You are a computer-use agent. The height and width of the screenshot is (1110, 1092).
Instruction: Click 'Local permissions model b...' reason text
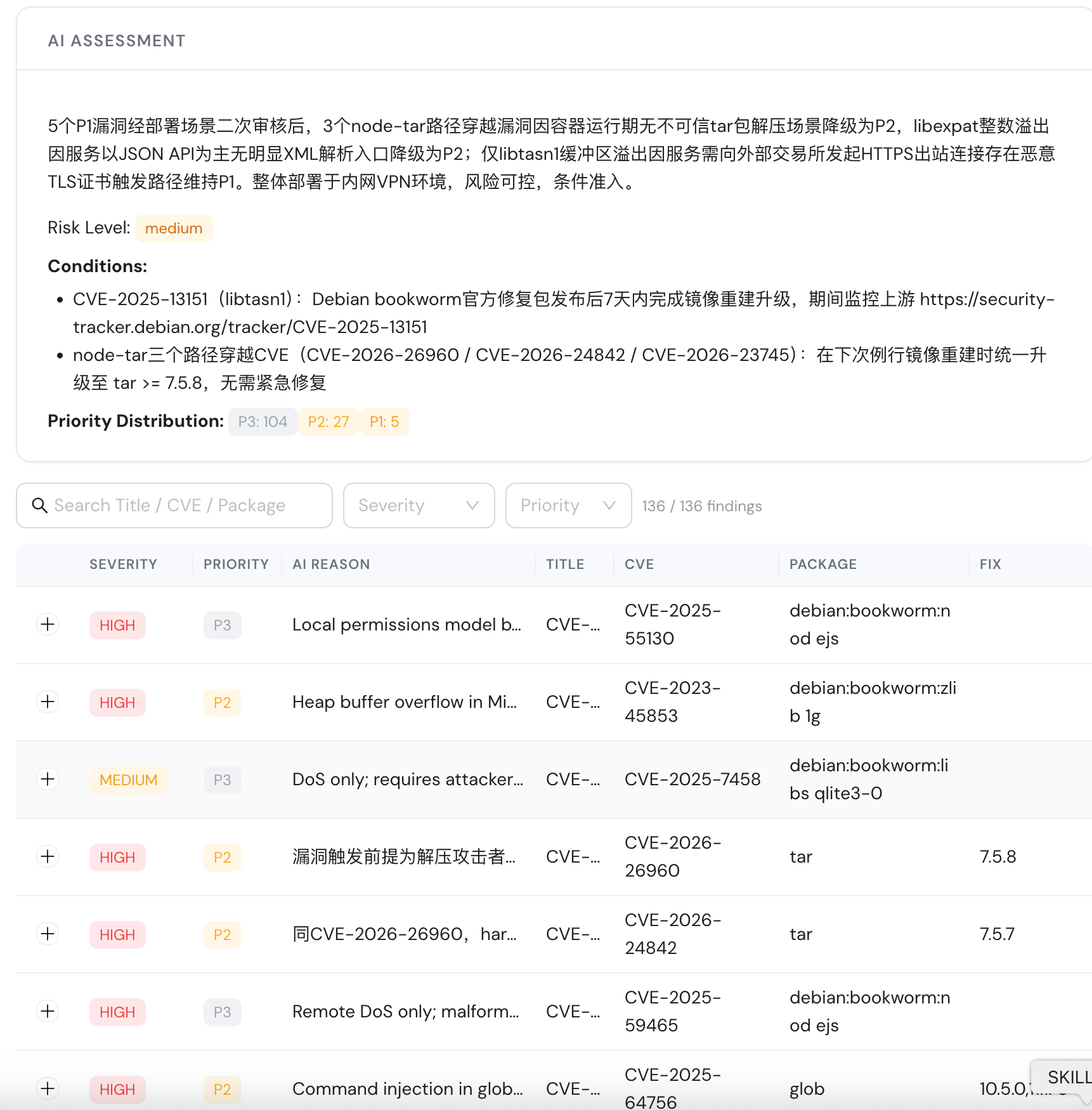click(406, 625)
